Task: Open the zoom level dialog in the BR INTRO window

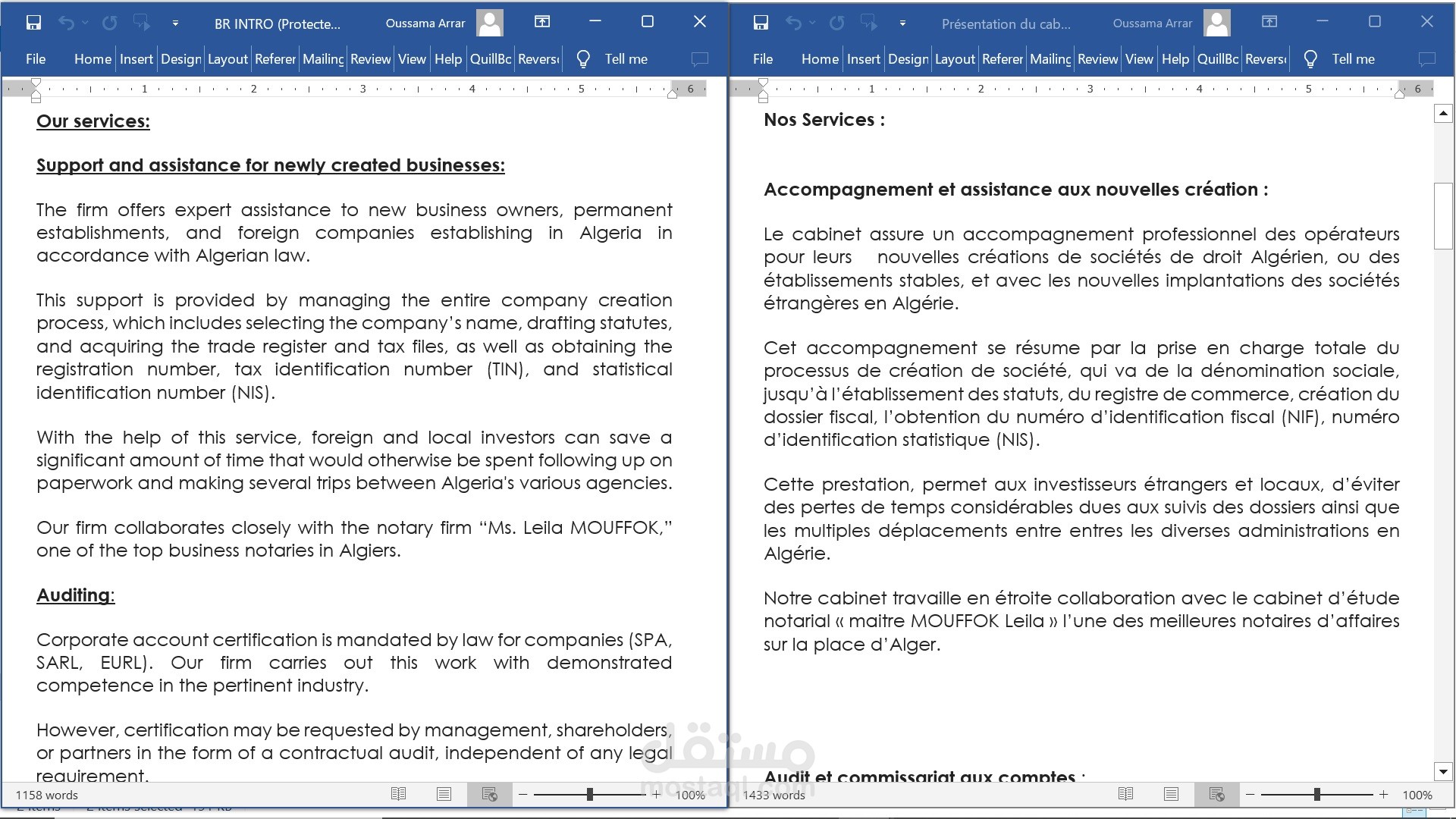Action: coord(690,795)
